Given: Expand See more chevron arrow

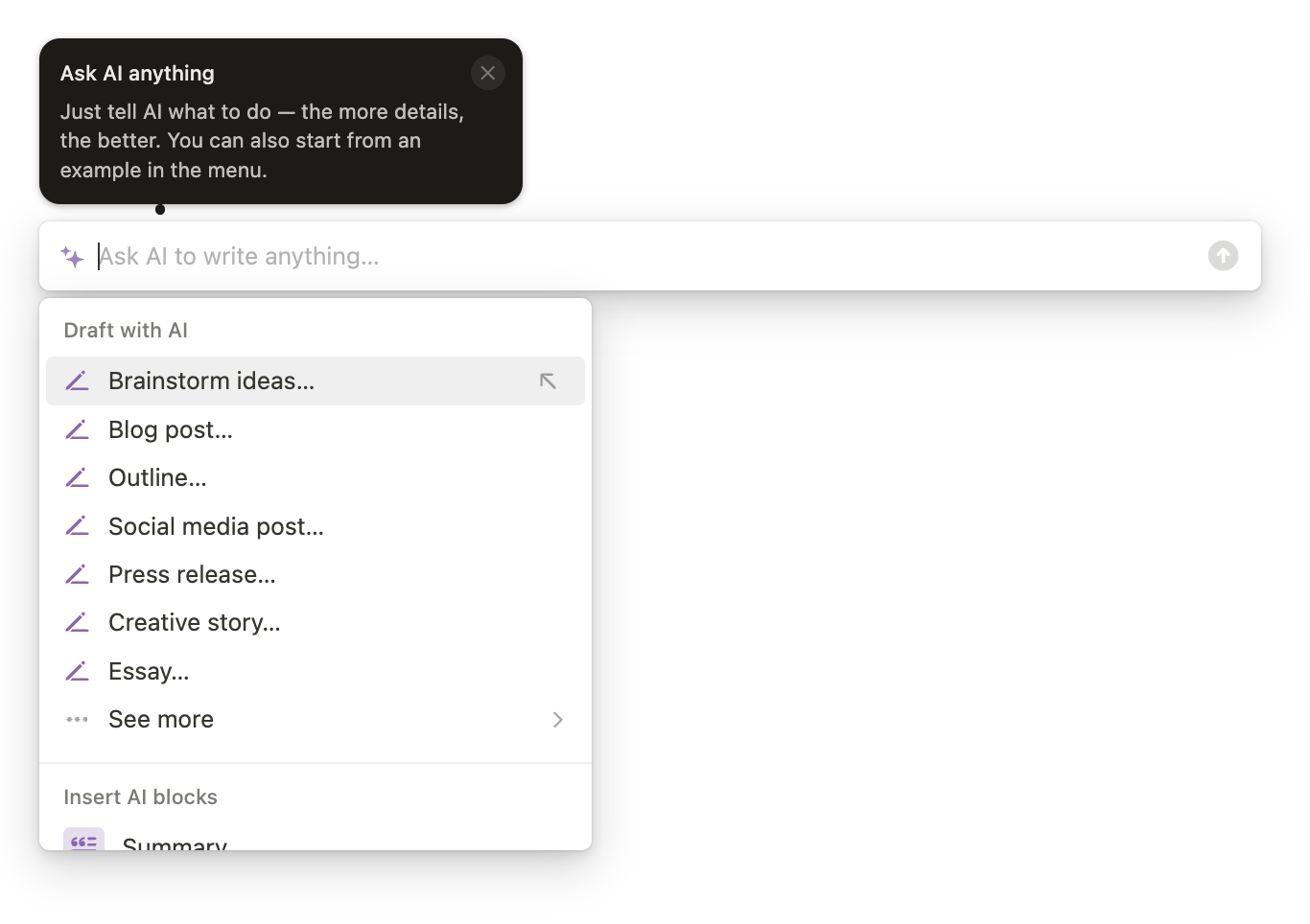Looking at the screenshot, I should (x=558, y=720).
